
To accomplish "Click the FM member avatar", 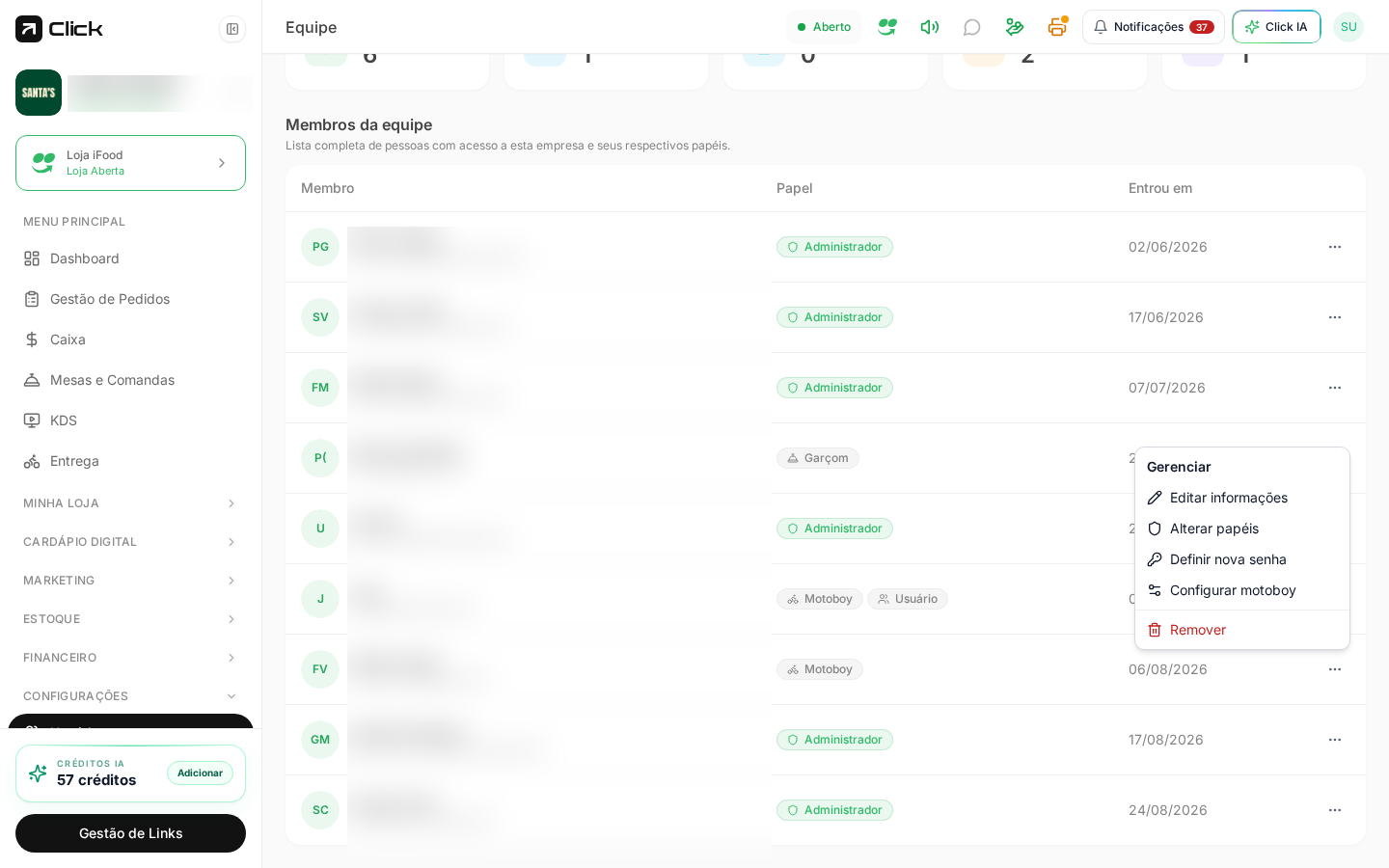I will coord(320,388).
